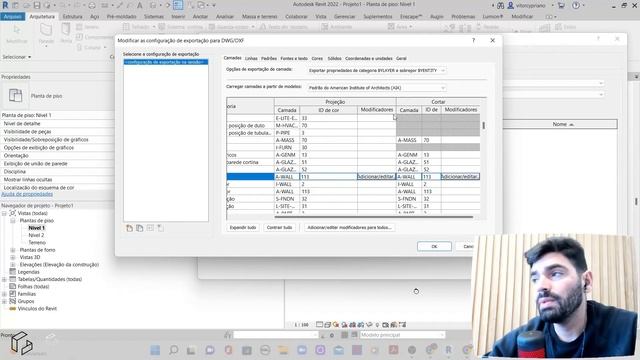Click the layer table horizontal scrollbar
The height and width of the screenshot is (360, 640).
[374, 217]
